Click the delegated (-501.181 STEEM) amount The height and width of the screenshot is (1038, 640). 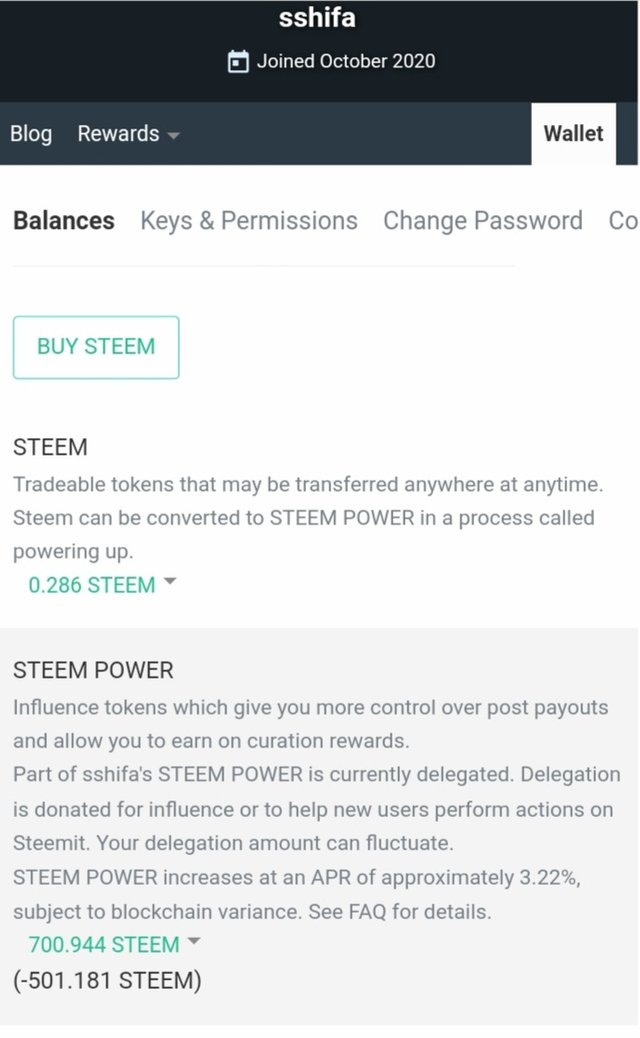107,980
